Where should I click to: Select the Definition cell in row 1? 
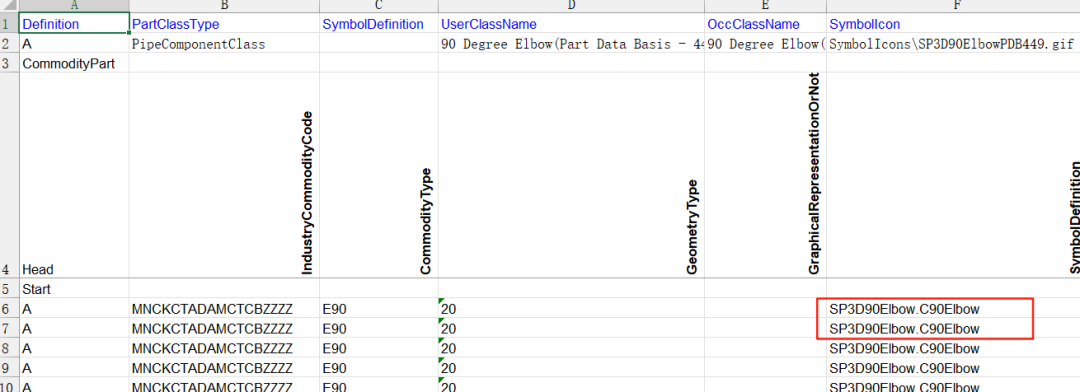coord(74,23)
